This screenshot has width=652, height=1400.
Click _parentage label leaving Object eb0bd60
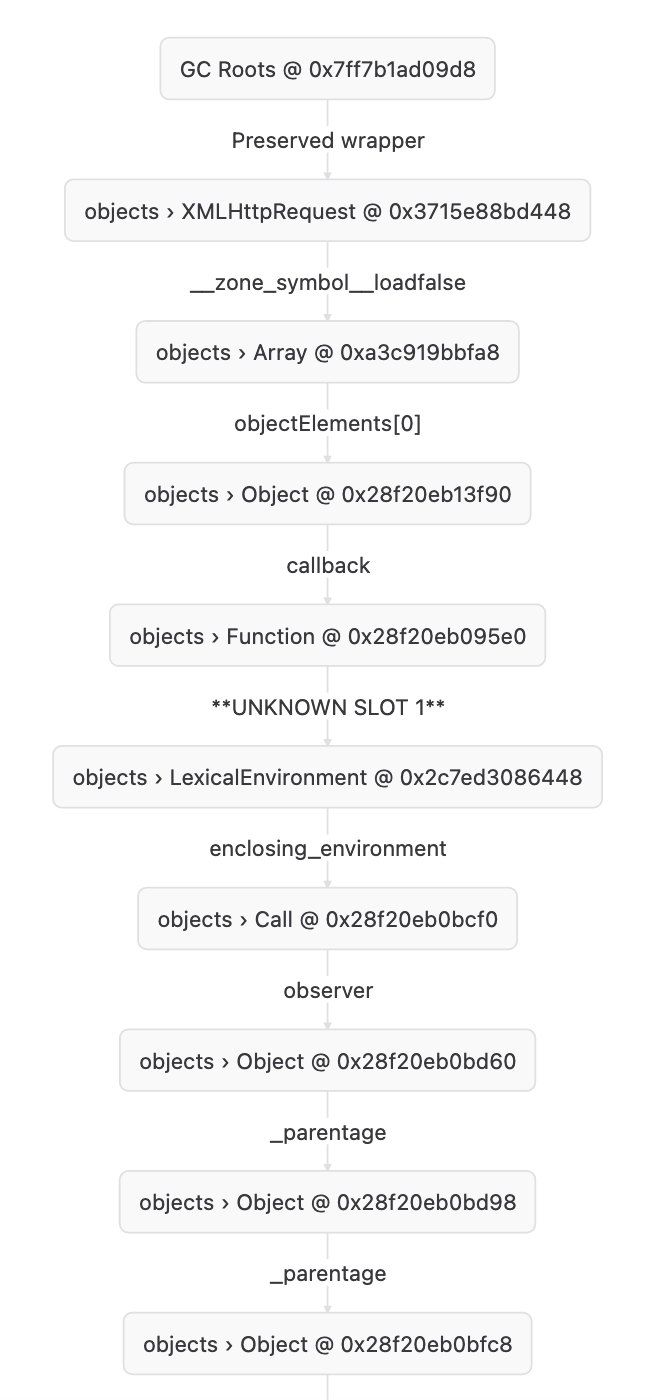click(328, 1133)
